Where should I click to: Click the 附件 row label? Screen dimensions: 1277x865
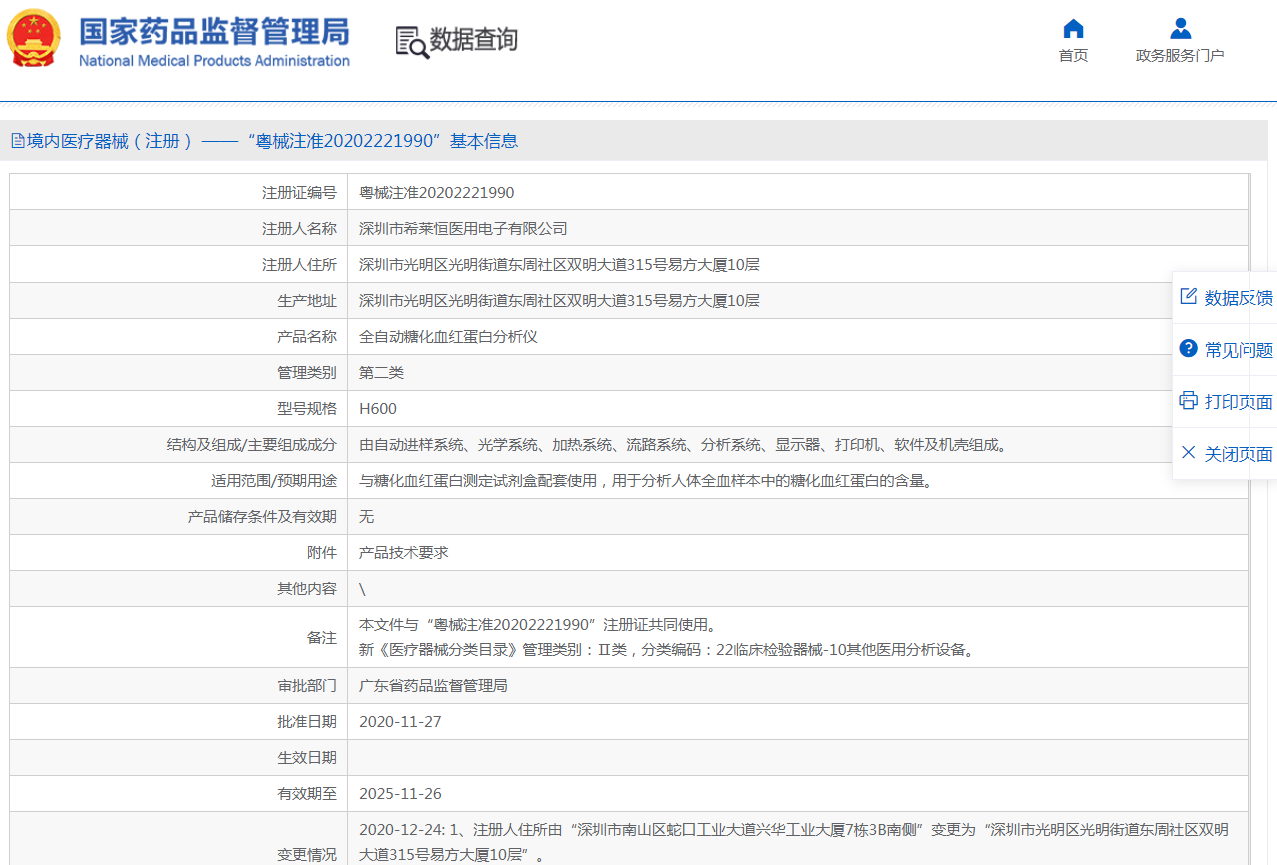(322, 552)
